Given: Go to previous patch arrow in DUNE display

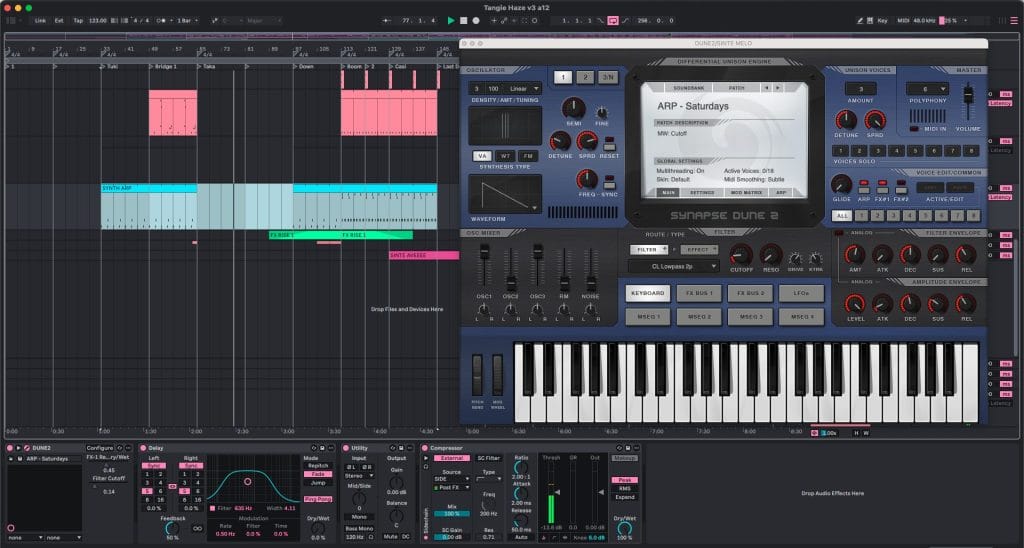Looking at the screenshot, I should [767, 88].
